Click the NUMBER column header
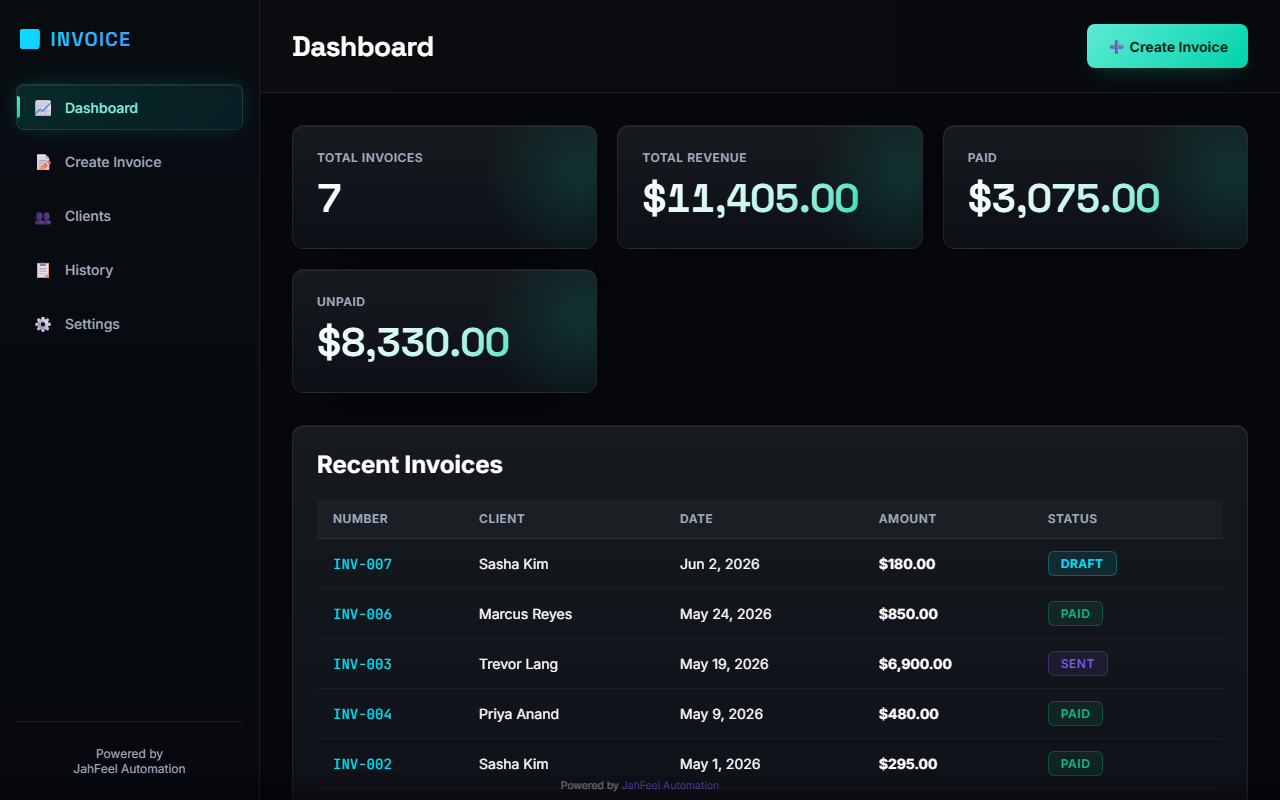The image size is (1280, 800). pos(360,519)
